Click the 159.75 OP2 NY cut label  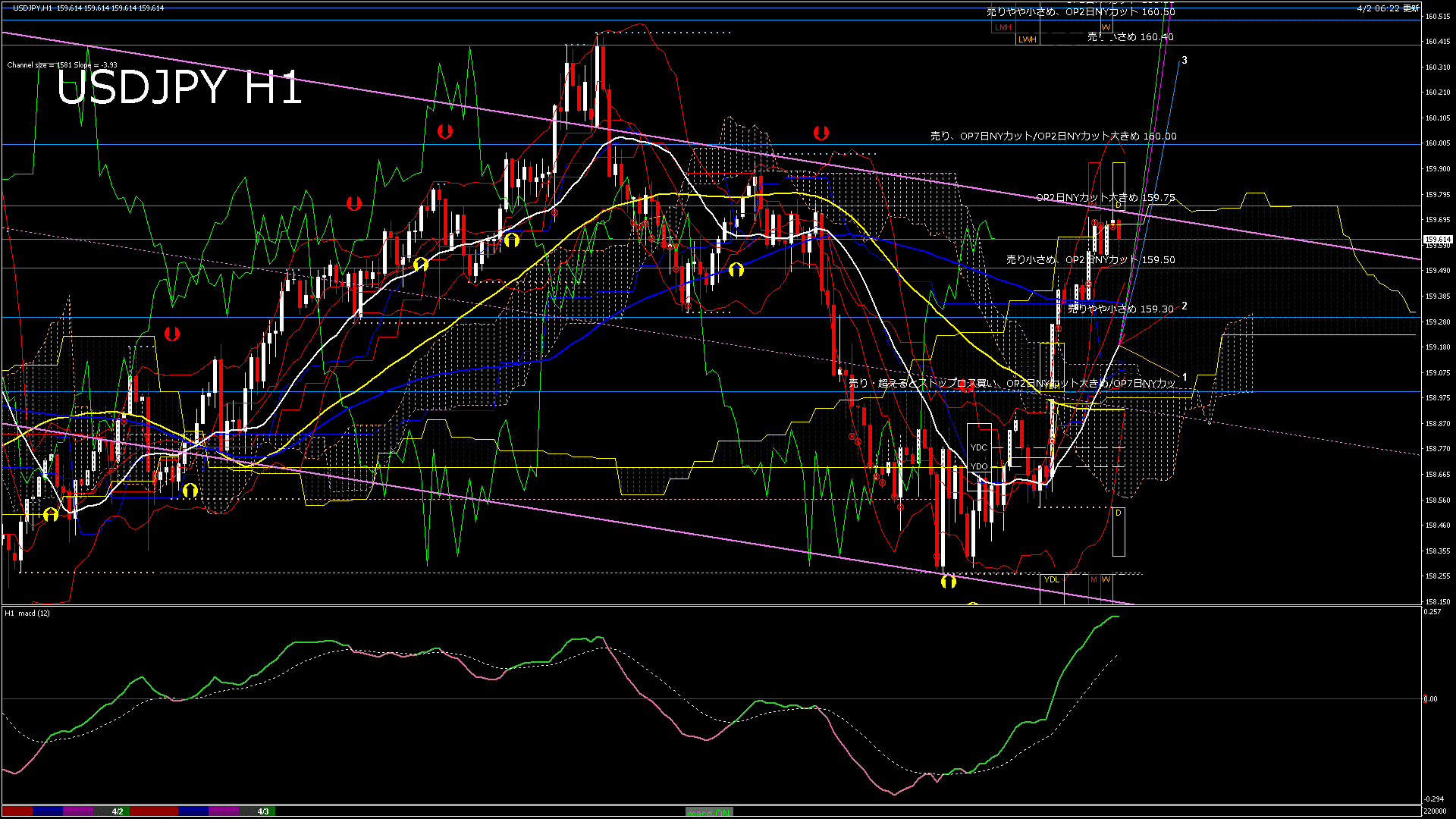point(1105,198)
